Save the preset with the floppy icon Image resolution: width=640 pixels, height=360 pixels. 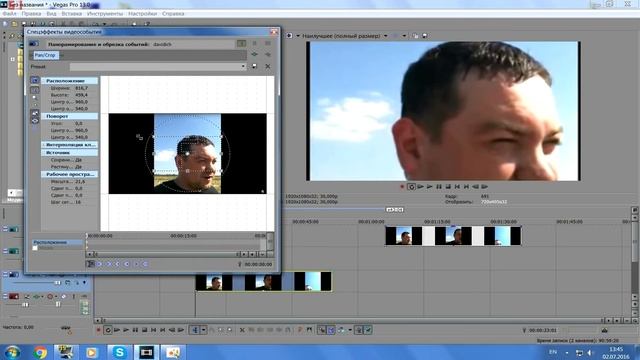pyautogui.click(x=254, y=66)
